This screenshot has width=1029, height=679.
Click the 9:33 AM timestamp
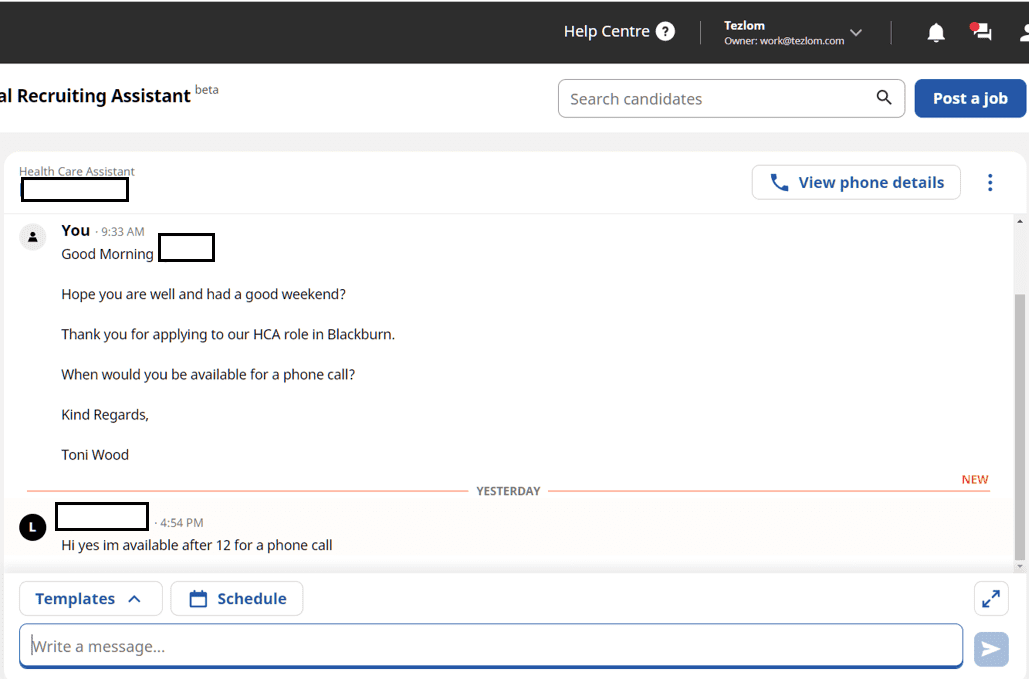[x=123, y=232]
